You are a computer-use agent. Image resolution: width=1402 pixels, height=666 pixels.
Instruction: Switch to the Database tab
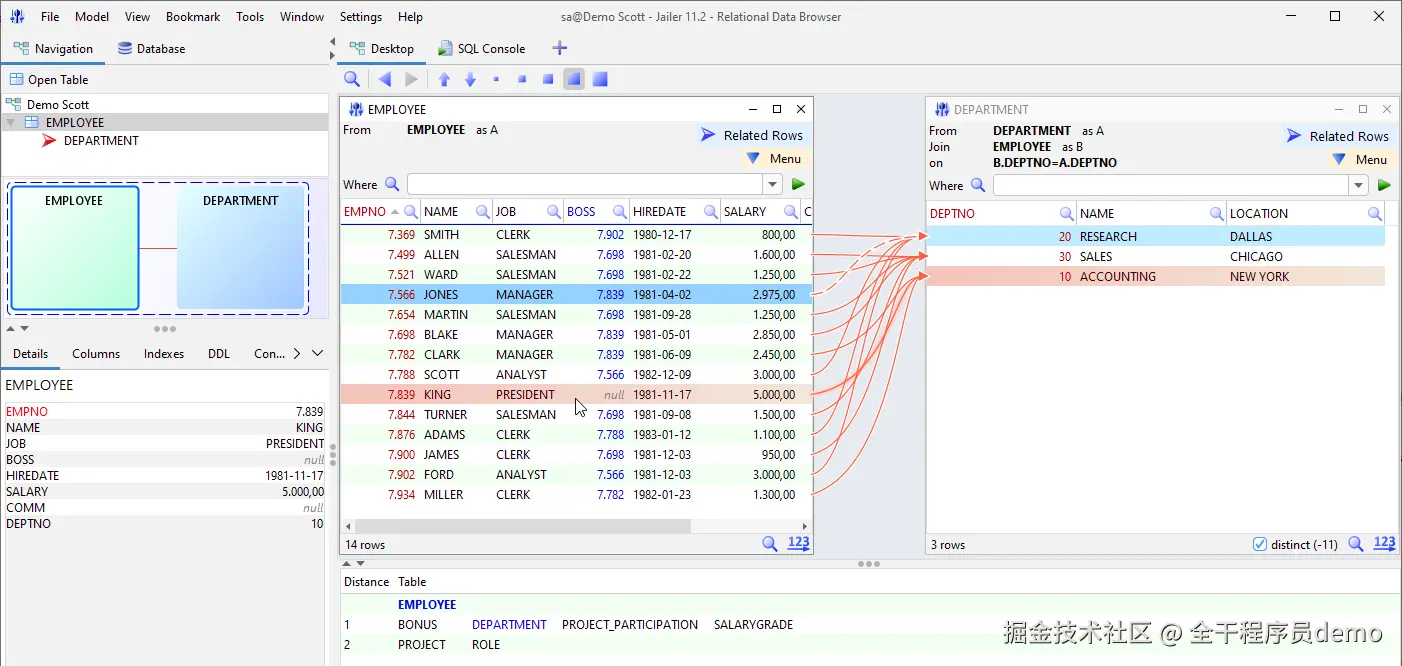[151, 48]
